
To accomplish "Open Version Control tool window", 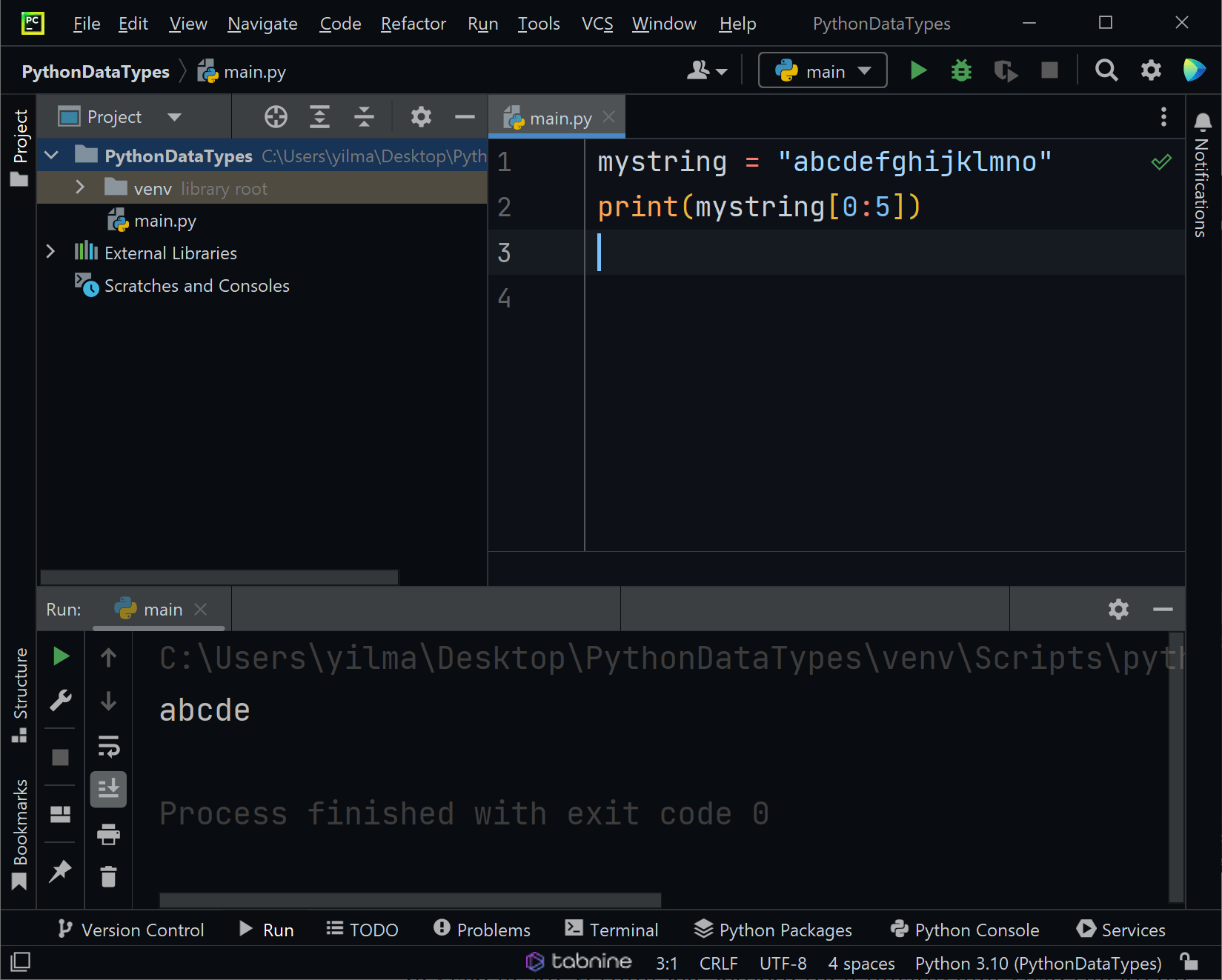I will [130, 930].
